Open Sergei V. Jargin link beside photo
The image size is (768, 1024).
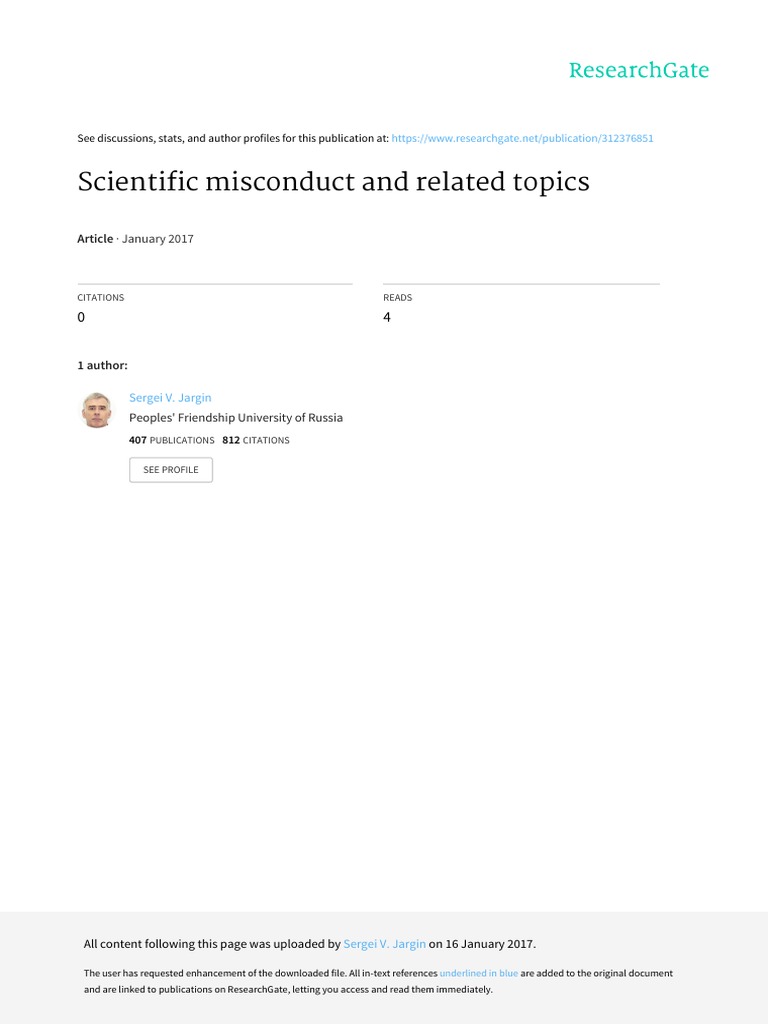170,398
